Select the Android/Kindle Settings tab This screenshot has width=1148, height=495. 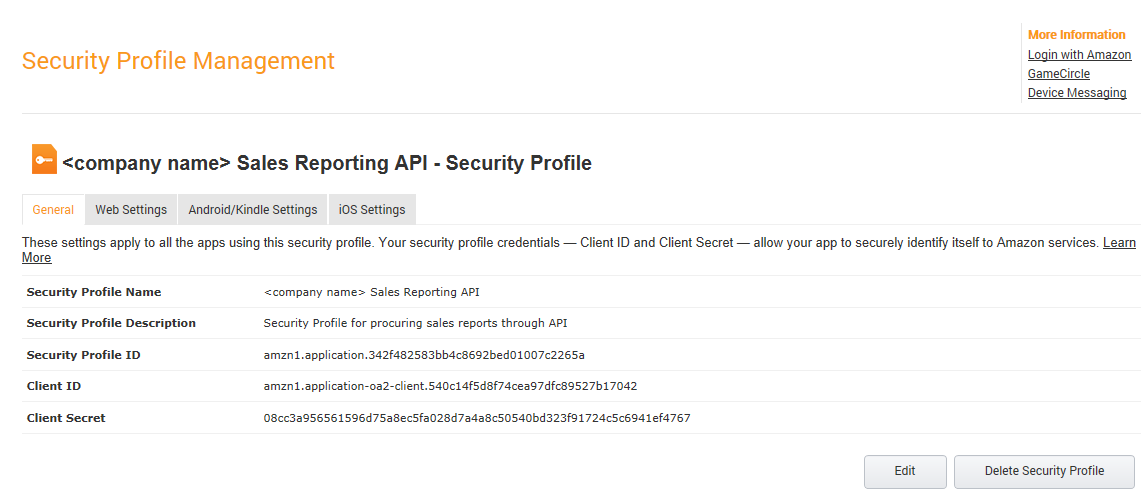coord(253,210)
